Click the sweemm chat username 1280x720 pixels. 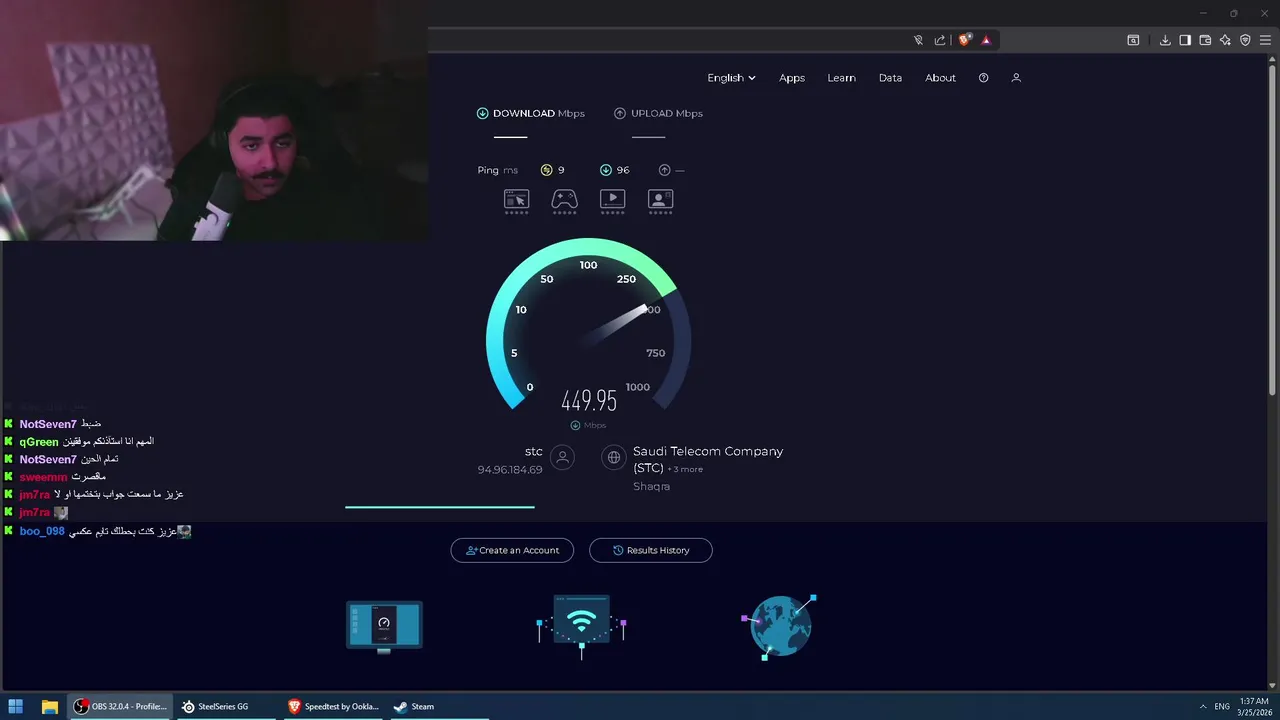coord(43,477)
